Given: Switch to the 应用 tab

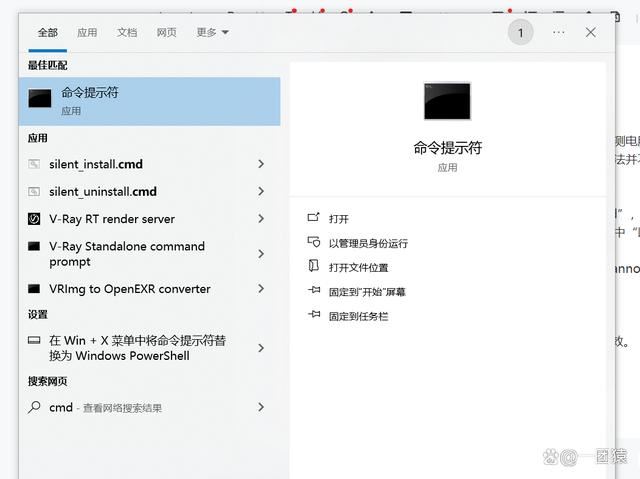Looking at the screenshot, I should tap(87, 32).
